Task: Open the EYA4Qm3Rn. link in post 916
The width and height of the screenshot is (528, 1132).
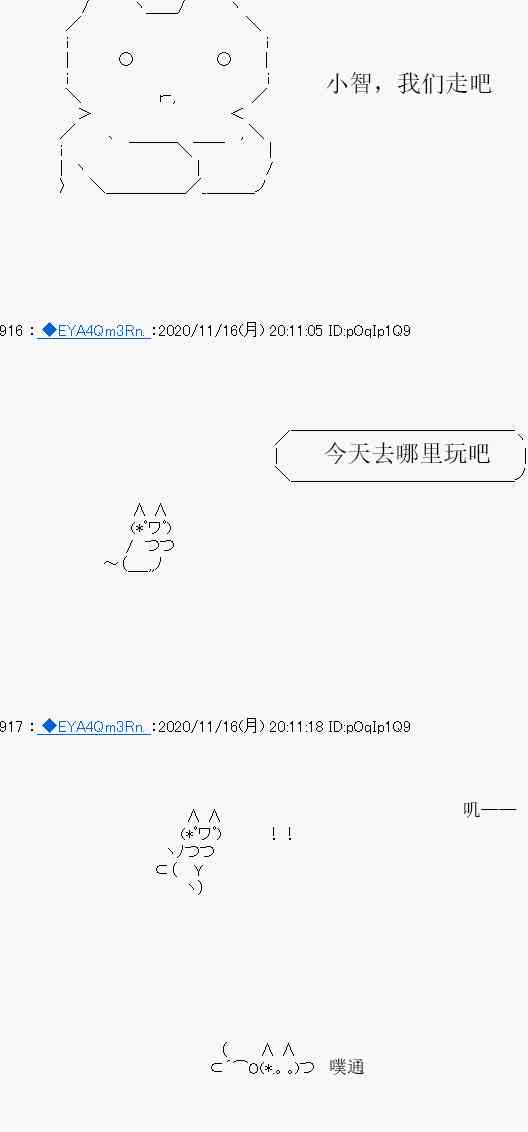Action: click(102, 331)
